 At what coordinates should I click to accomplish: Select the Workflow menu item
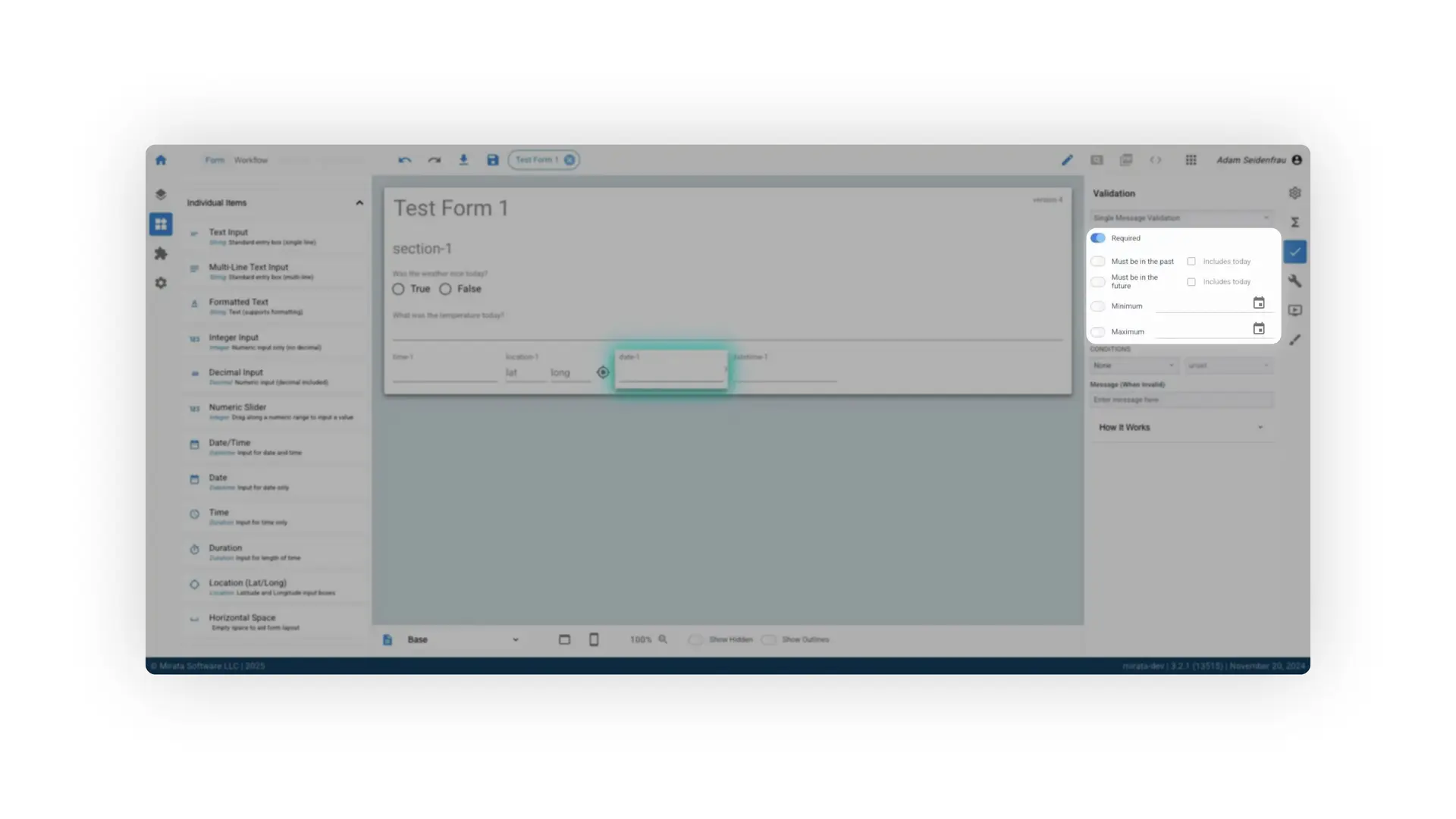tap(250, 160)
